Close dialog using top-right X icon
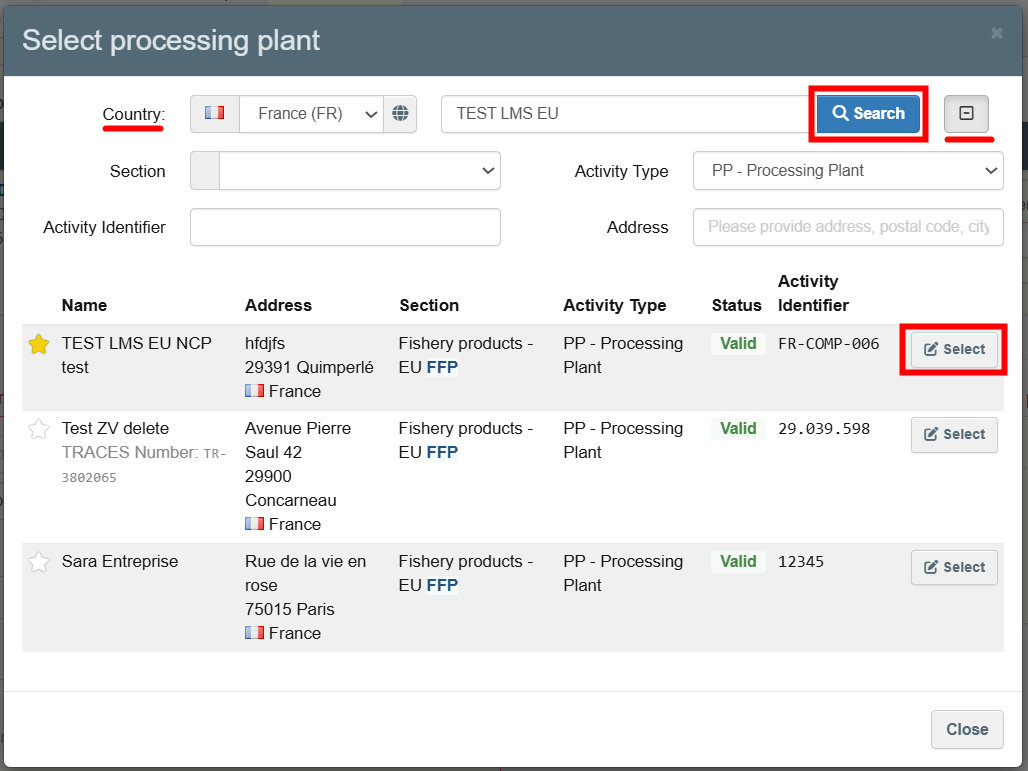Image resolution: width=1028 pixels, height=771 pixels. click(996, 34)
